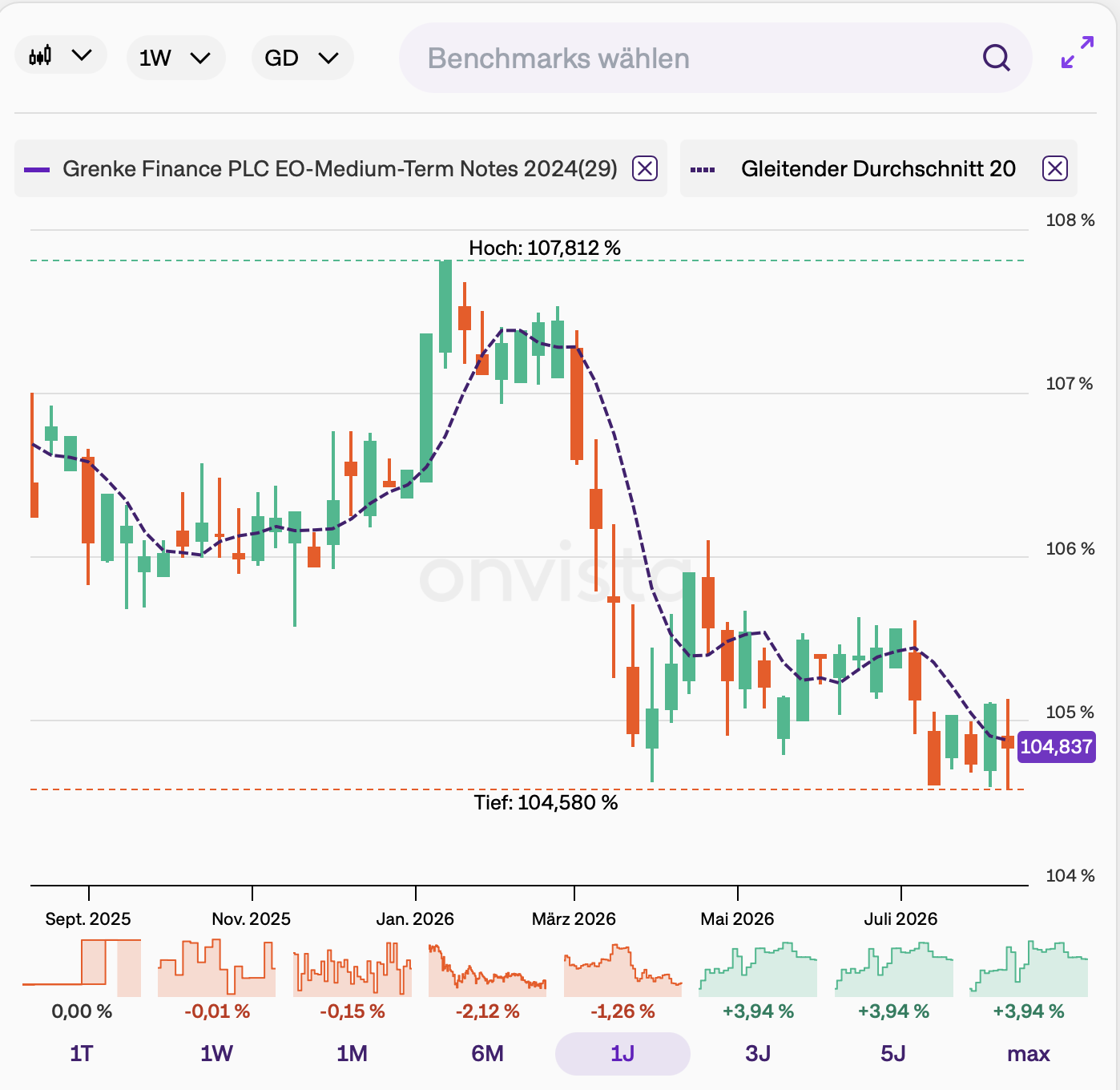Click the 1J mini chart thumbnail
This screenshot has height=1090, width=1120.
click(622, 968)
